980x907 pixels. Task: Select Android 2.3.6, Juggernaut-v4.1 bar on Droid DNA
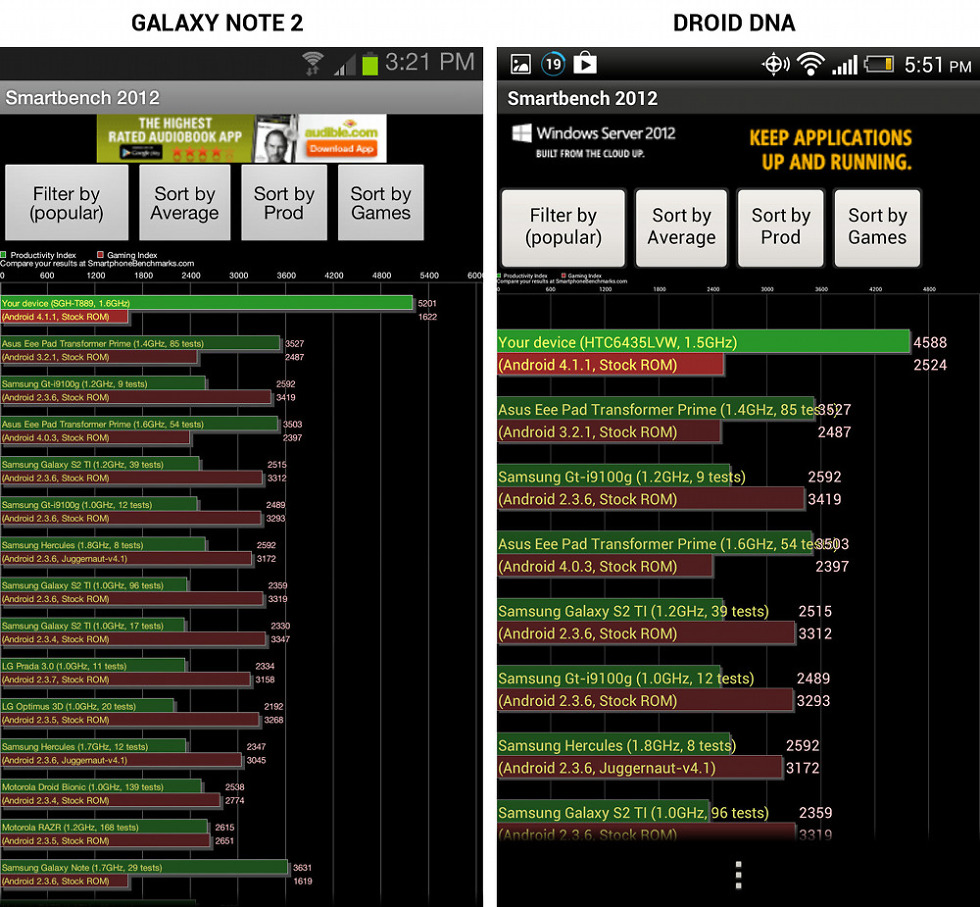tap(640, 768)
